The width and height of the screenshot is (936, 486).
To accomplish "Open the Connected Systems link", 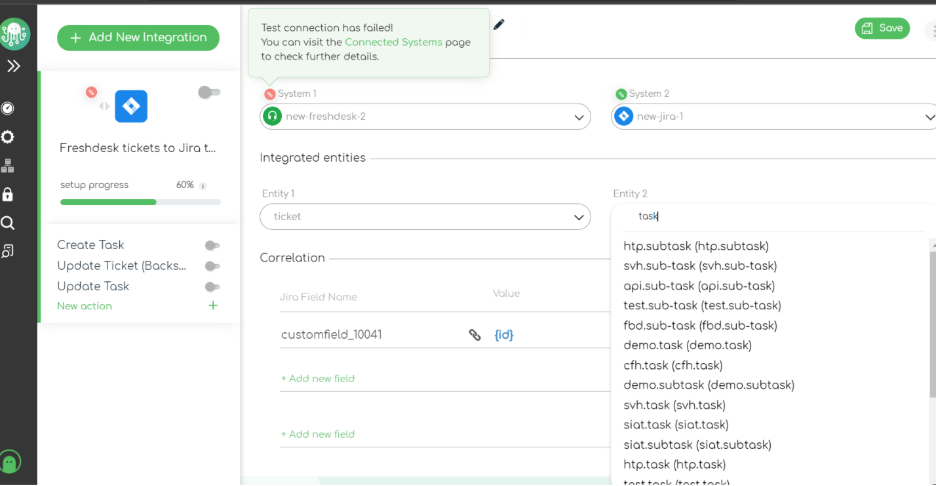I will point(393,42).
